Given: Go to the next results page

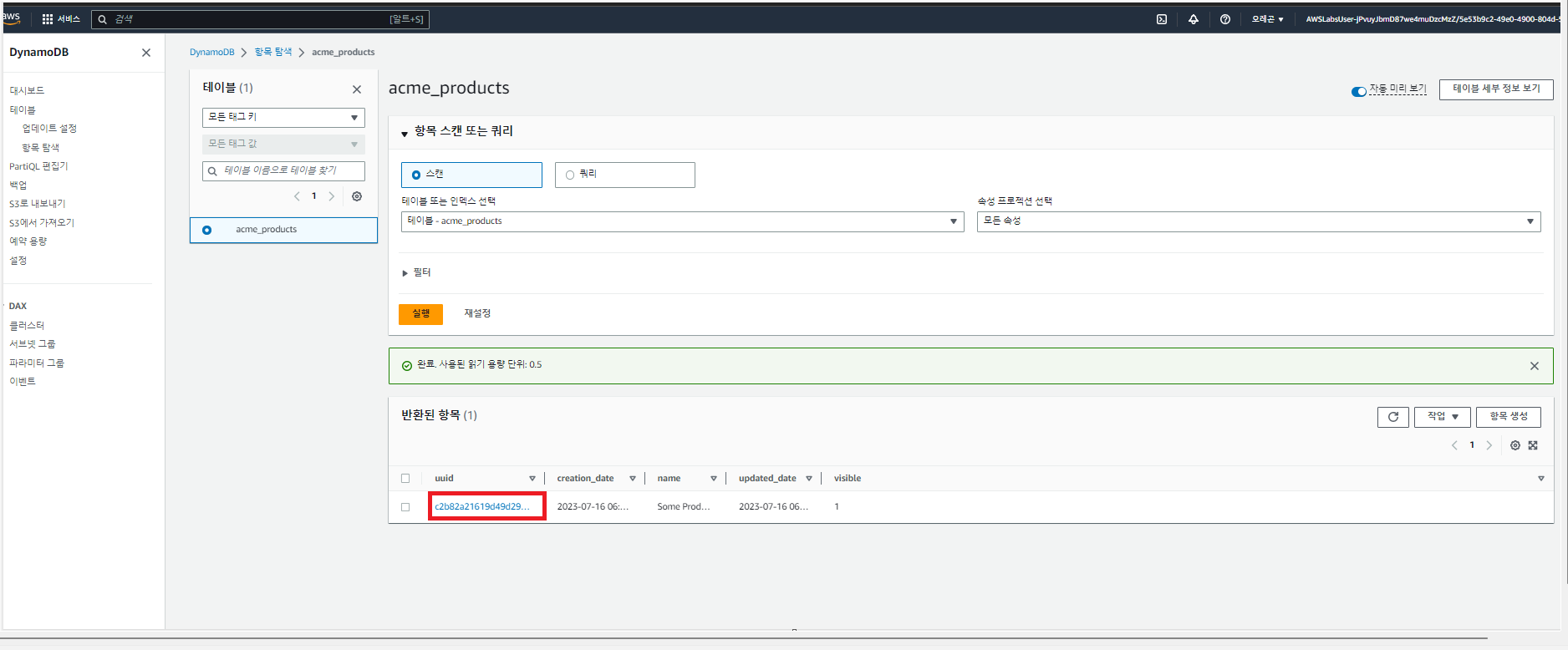Looking at the screenshot, I should (x=1489, y=445).
